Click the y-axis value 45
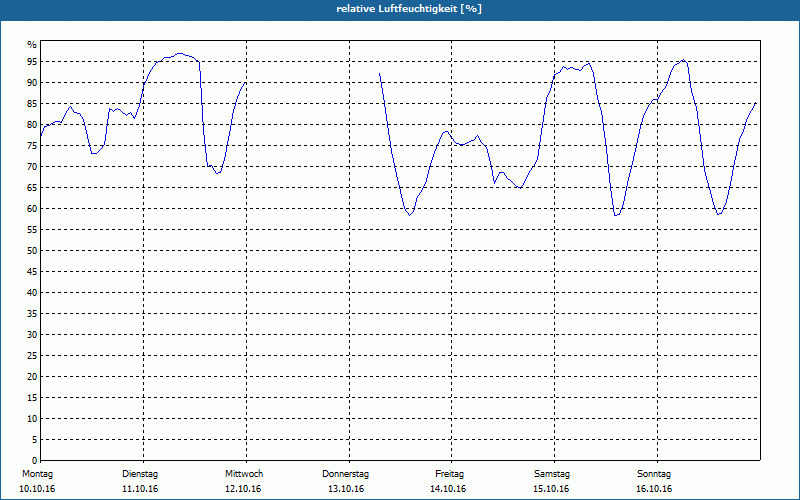Screen dimensions: 800x500 tap(32, 271)
